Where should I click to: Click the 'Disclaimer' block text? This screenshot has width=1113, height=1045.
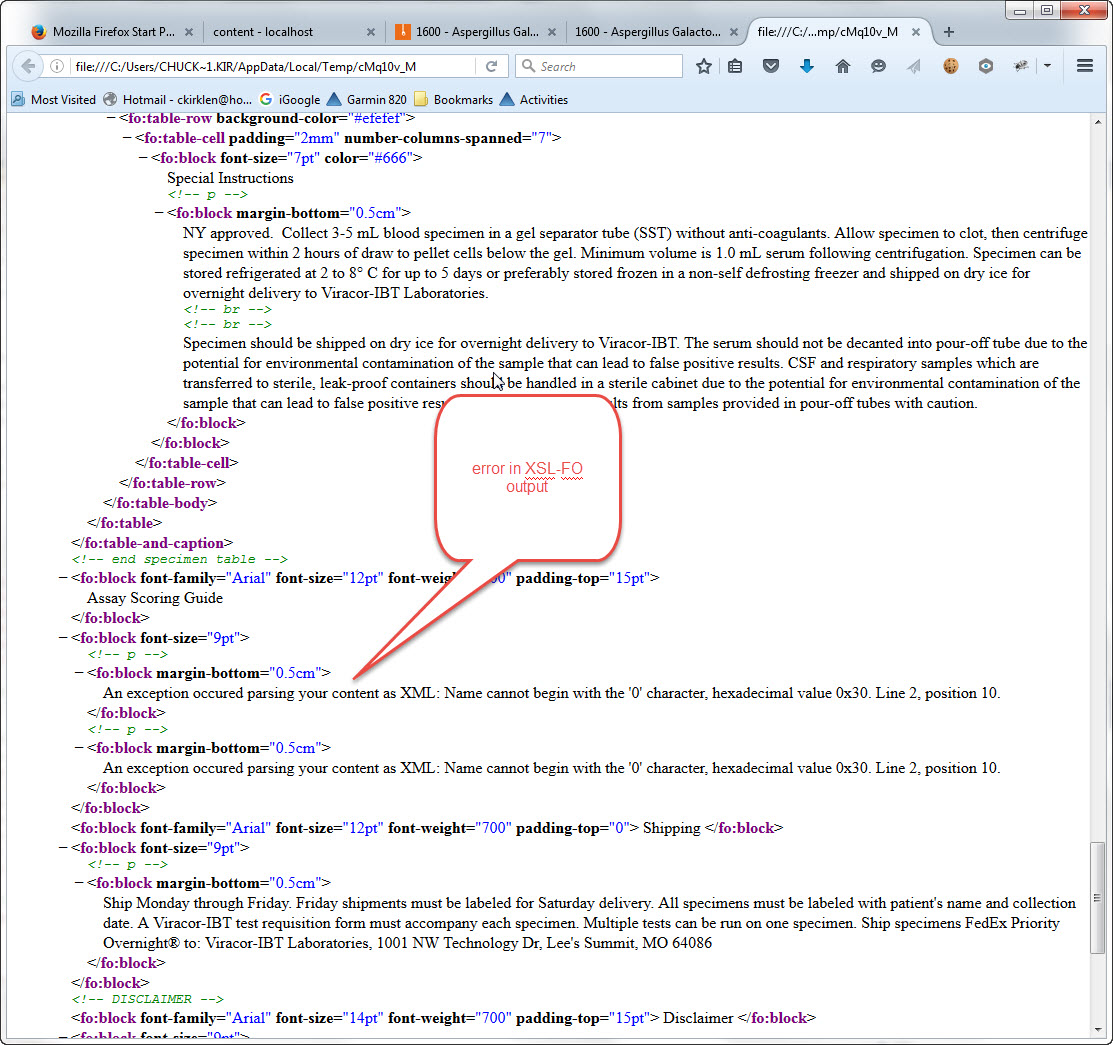click(x=698, y=1018)
